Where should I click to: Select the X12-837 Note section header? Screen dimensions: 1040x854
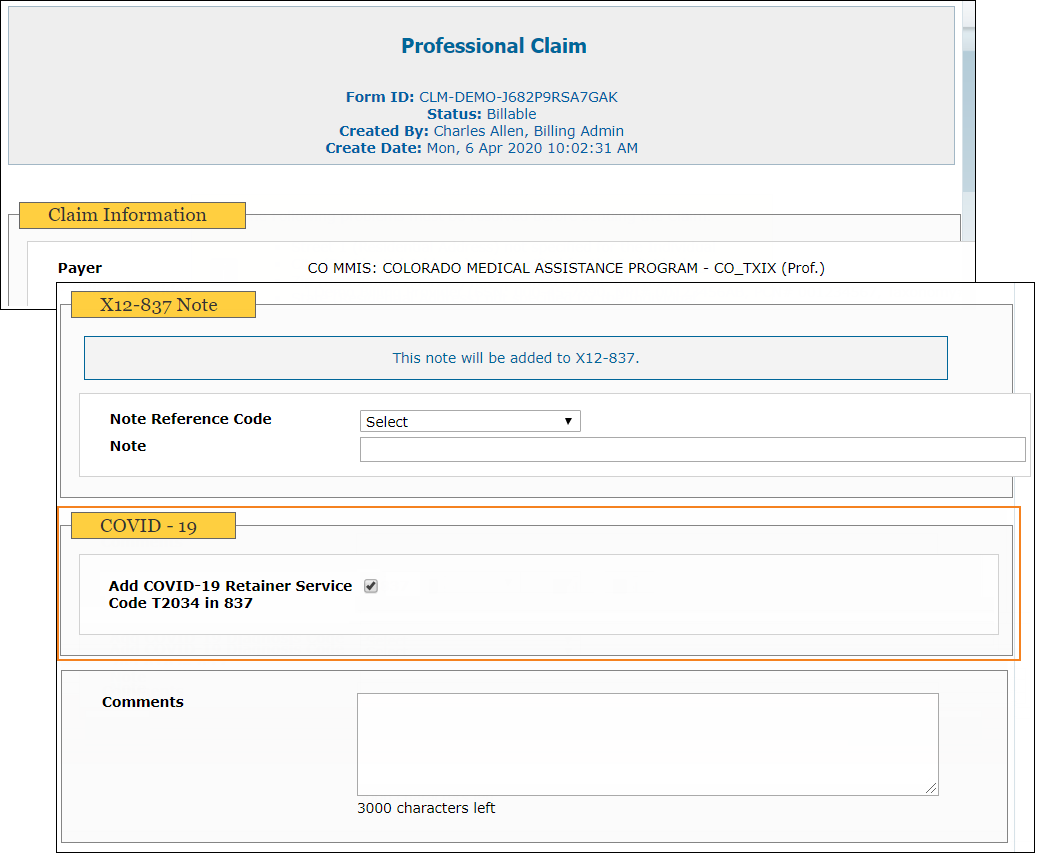click(158, 305)
